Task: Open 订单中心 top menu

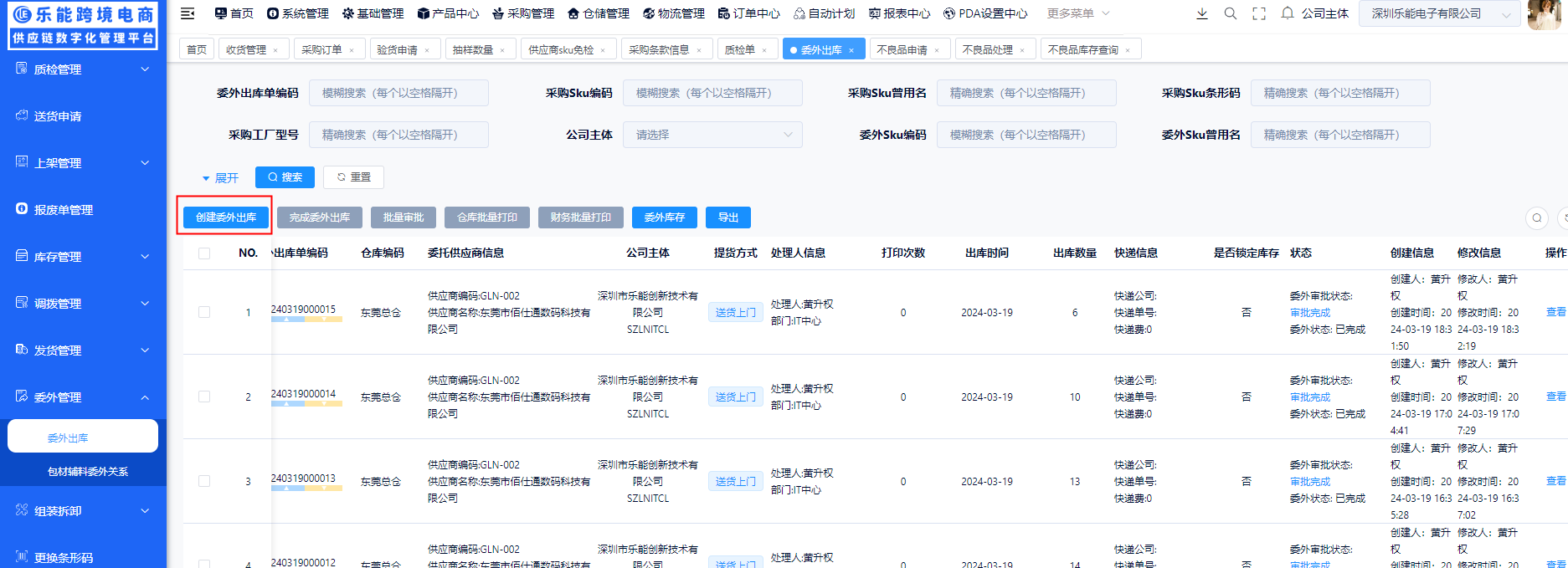Action: (749, 13)
